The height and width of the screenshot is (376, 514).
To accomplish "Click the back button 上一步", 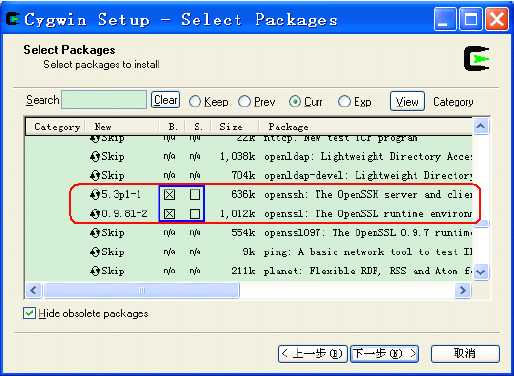I will (x=313, y=354).
